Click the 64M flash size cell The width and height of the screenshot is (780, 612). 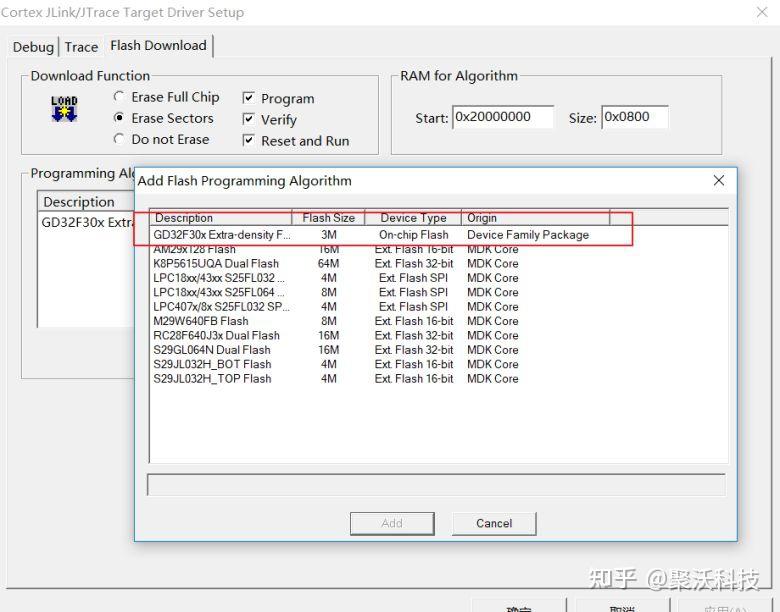[x=328, y=263]
